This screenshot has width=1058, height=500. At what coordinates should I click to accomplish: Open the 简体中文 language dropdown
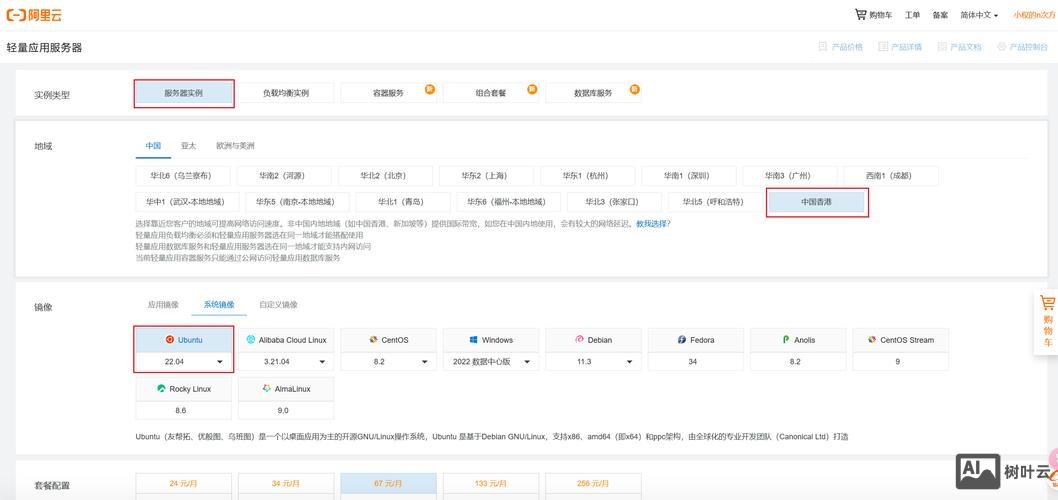point(980,15)
